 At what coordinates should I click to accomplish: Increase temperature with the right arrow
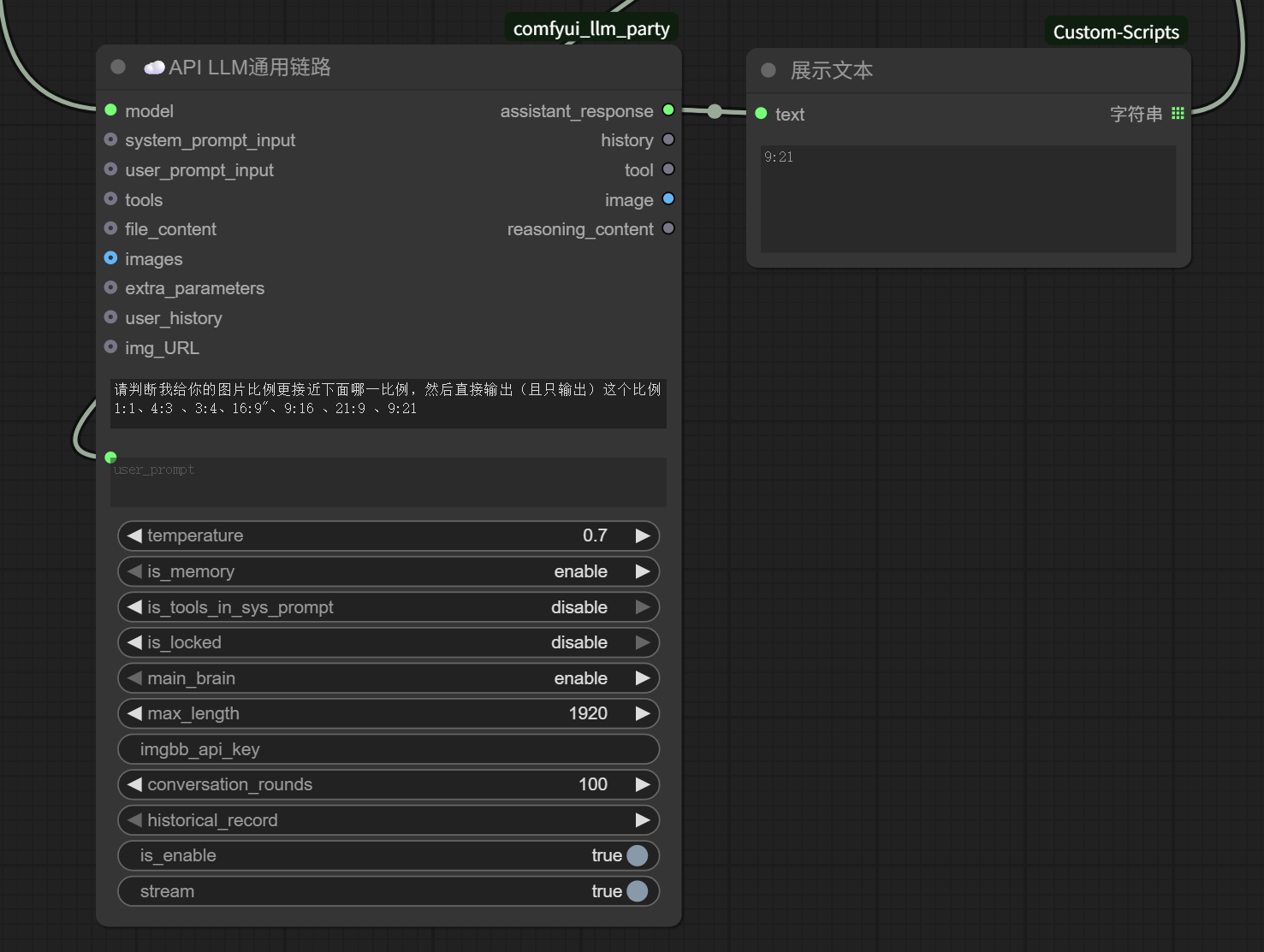click(643, 535)
